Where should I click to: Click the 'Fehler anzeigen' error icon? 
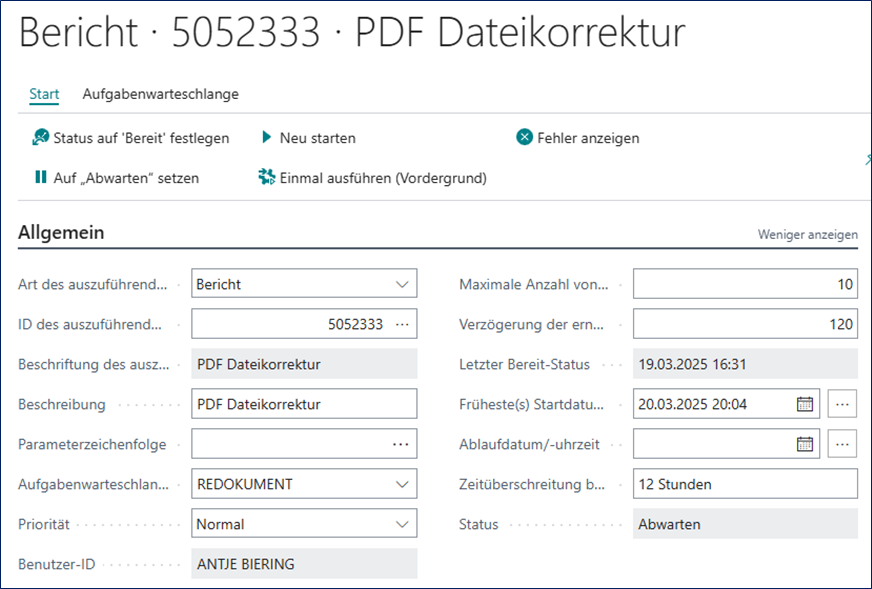point(524,138)
